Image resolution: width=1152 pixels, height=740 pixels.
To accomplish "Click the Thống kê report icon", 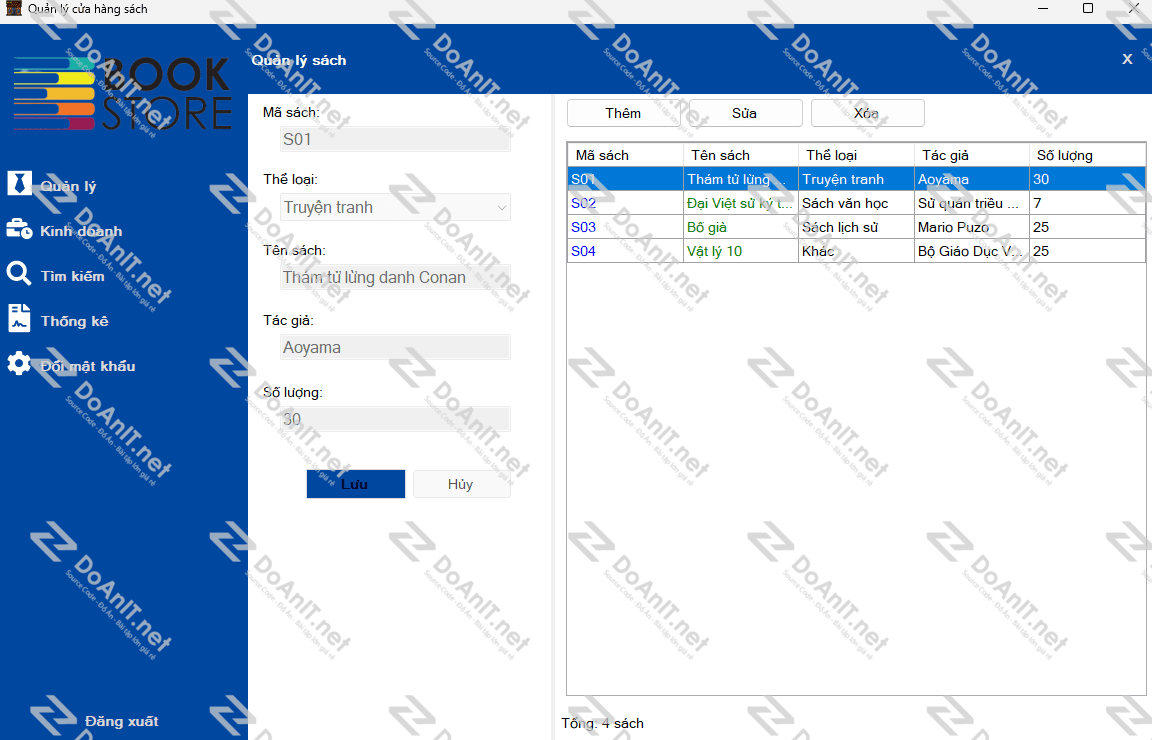I will [19, 319].
